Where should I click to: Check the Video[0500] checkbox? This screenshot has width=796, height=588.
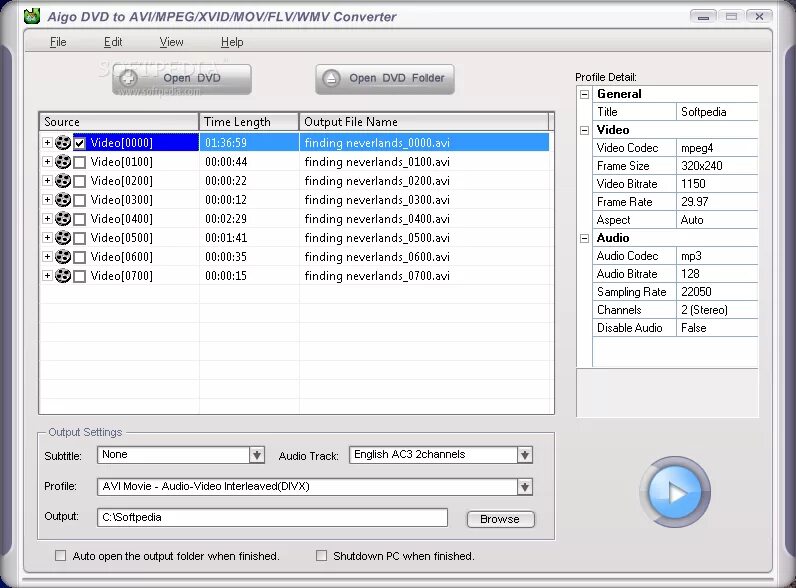click(x=79, y=238)
